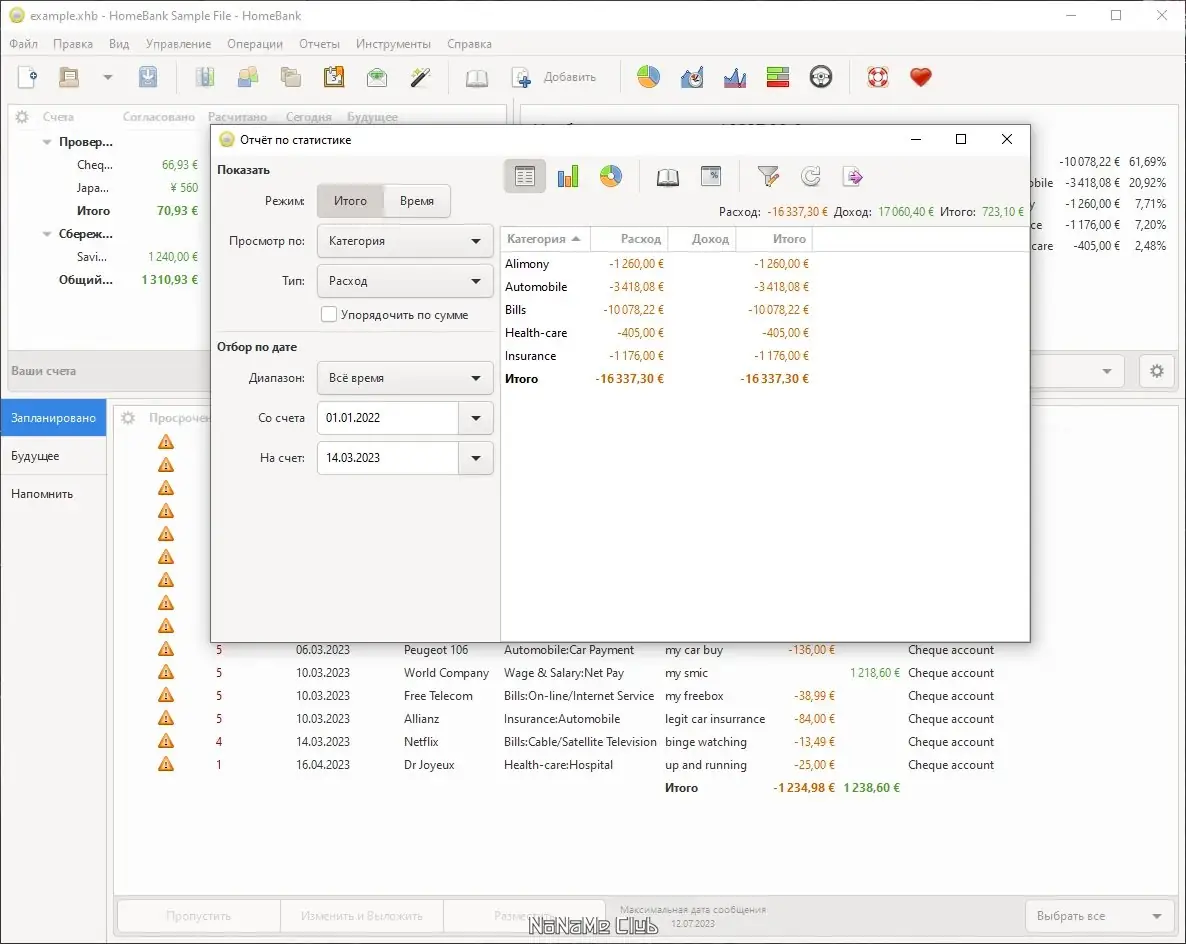Collapse the 'Сбереж...' account group
The height and width of the screenshot is (944, 1186).
coord(47,234)
